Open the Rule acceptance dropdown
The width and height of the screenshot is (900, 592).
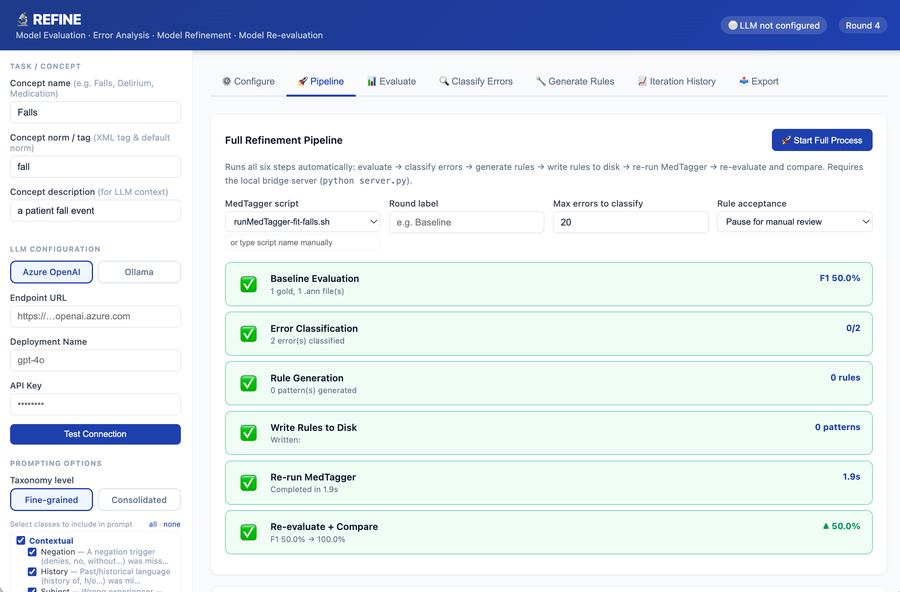pos(794,222)
